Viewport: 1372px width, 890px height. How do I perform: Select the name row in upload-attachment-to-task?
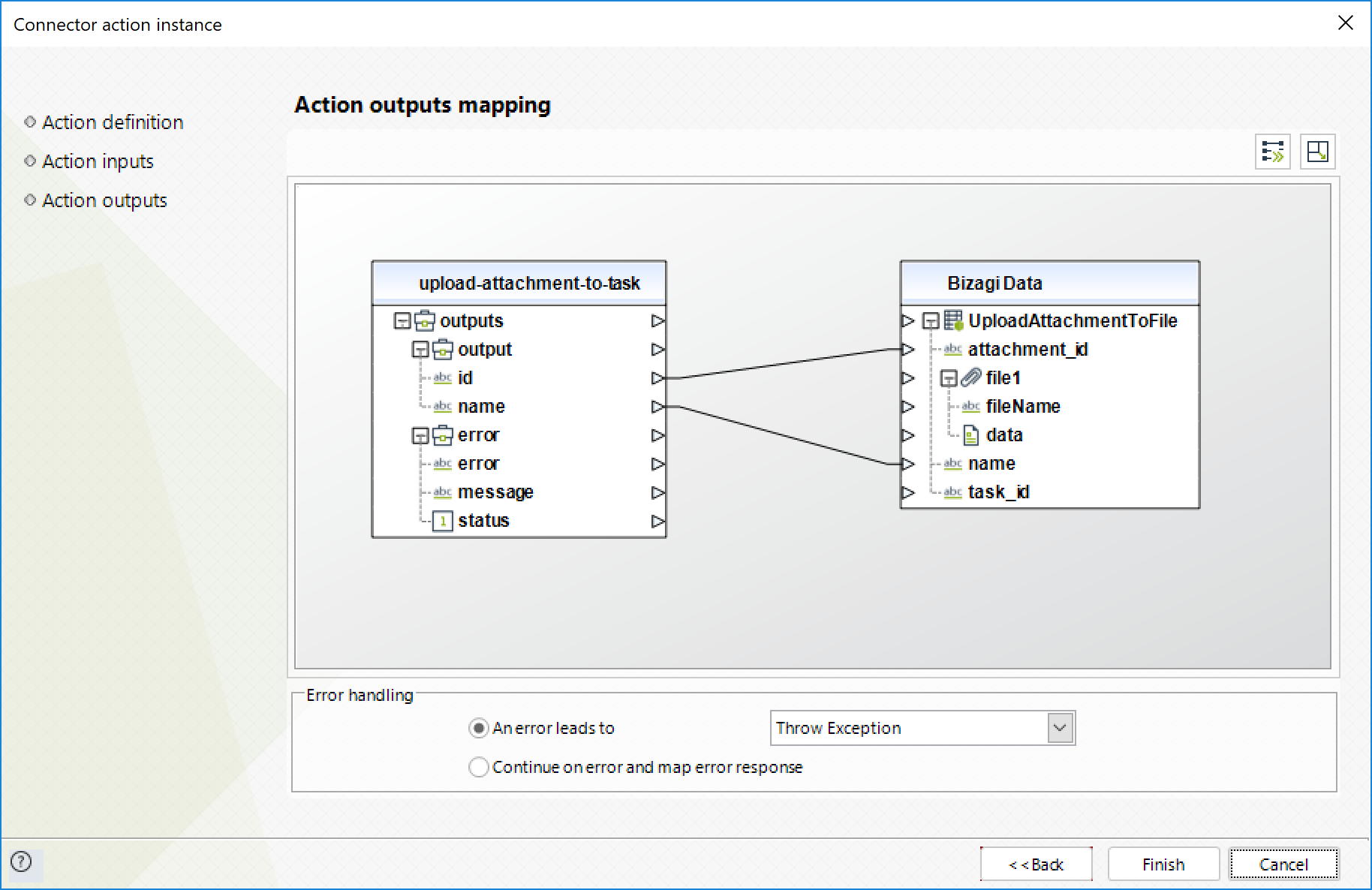[519, 406]
